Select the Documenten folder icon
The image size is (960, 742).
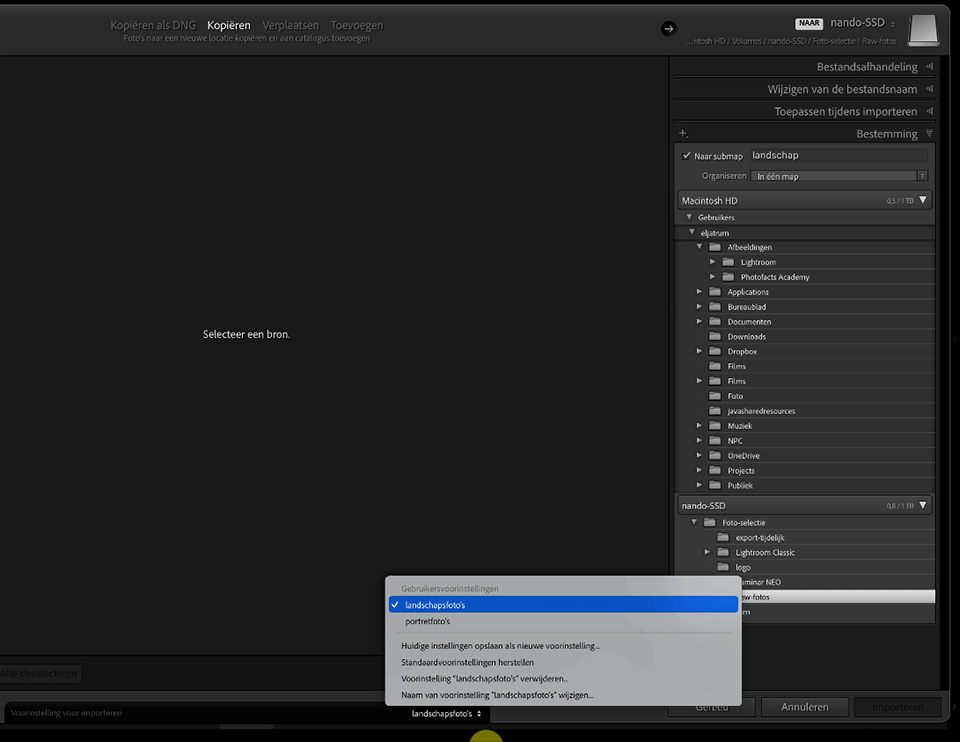coord(714,321)
